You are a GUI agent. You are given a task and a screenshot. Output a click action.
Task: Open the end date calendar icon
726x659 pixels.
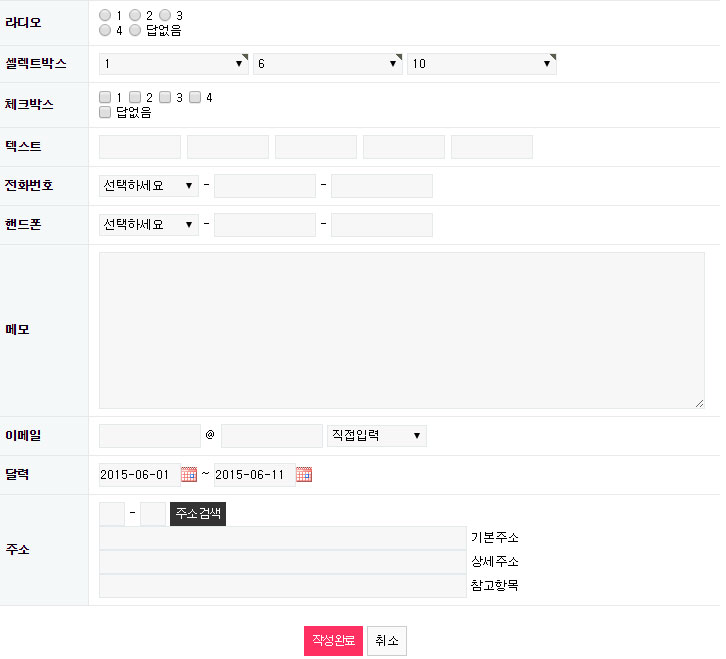tap(304, 475)
